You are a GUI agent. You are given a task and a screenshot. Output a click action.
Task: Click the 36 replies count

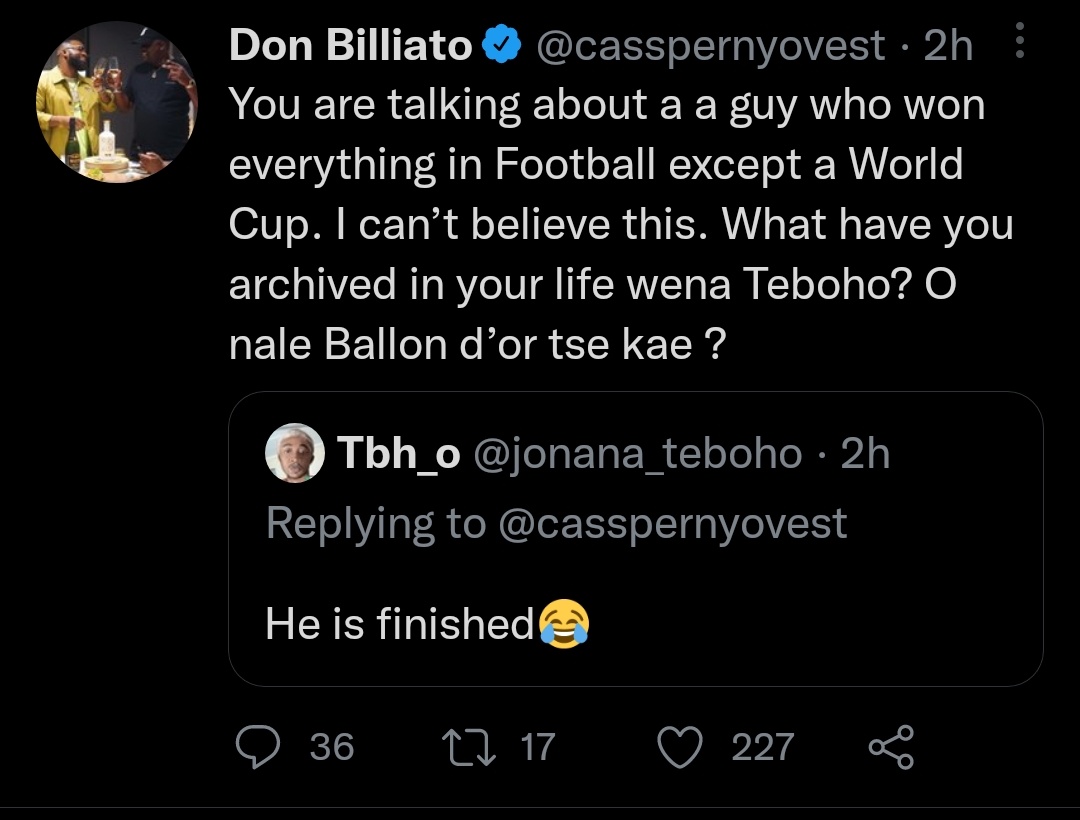(332, 747)
